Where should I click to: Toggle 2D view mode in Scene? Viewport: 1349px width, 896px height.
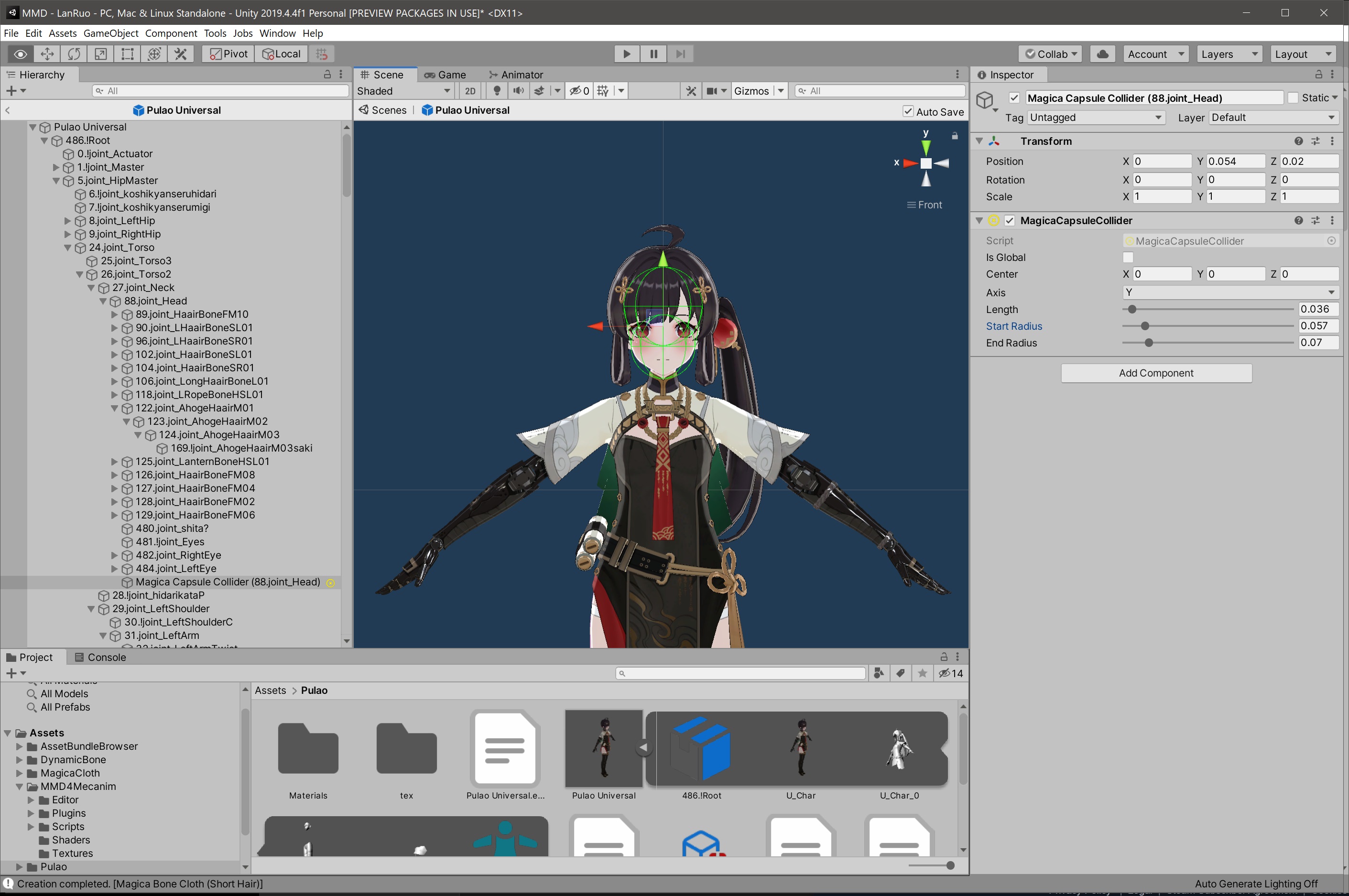point(470,91)
